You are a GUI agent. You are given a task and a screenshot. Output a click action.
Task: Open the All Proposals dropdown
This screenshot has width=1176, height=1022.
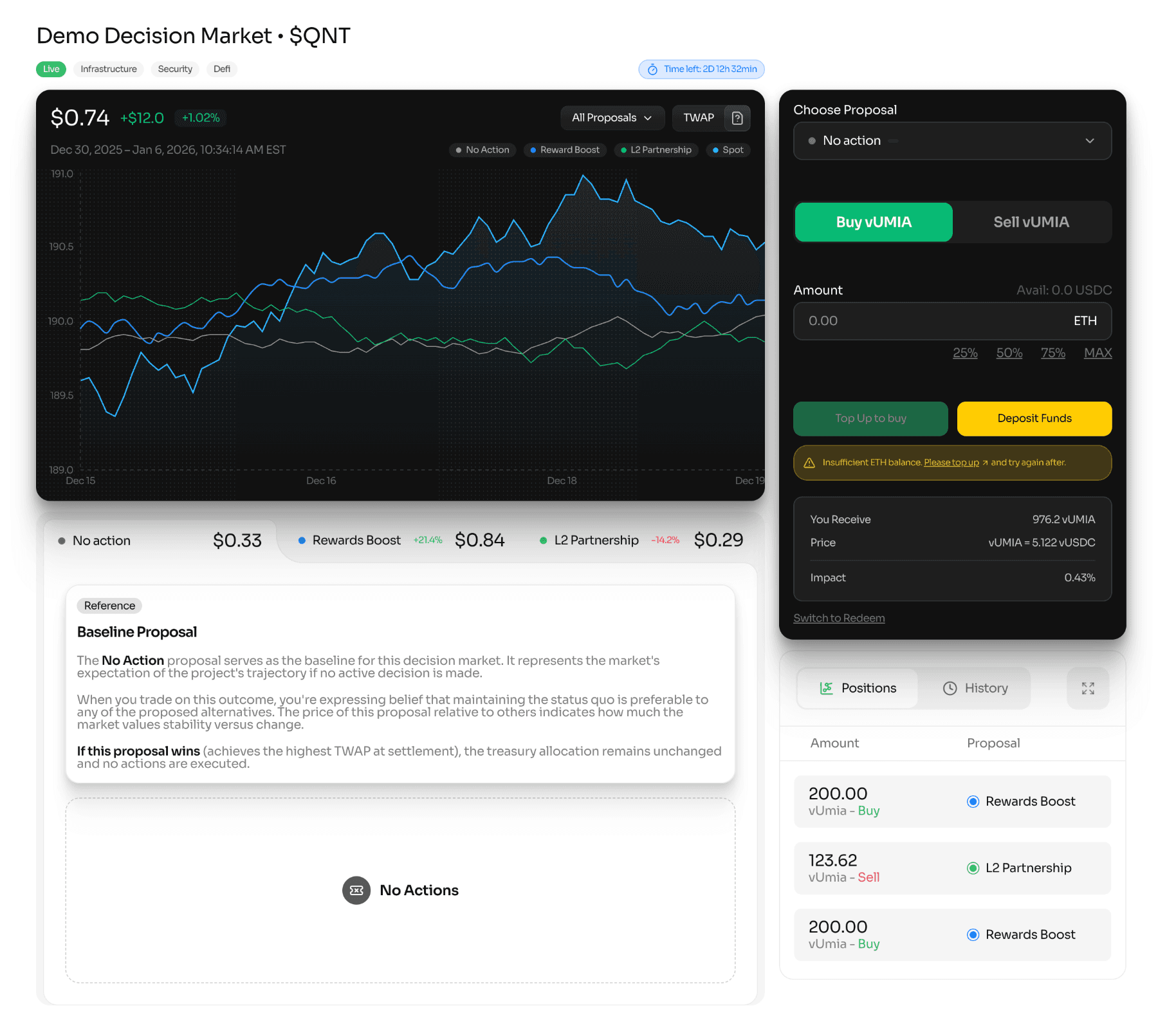pos(612,118)
